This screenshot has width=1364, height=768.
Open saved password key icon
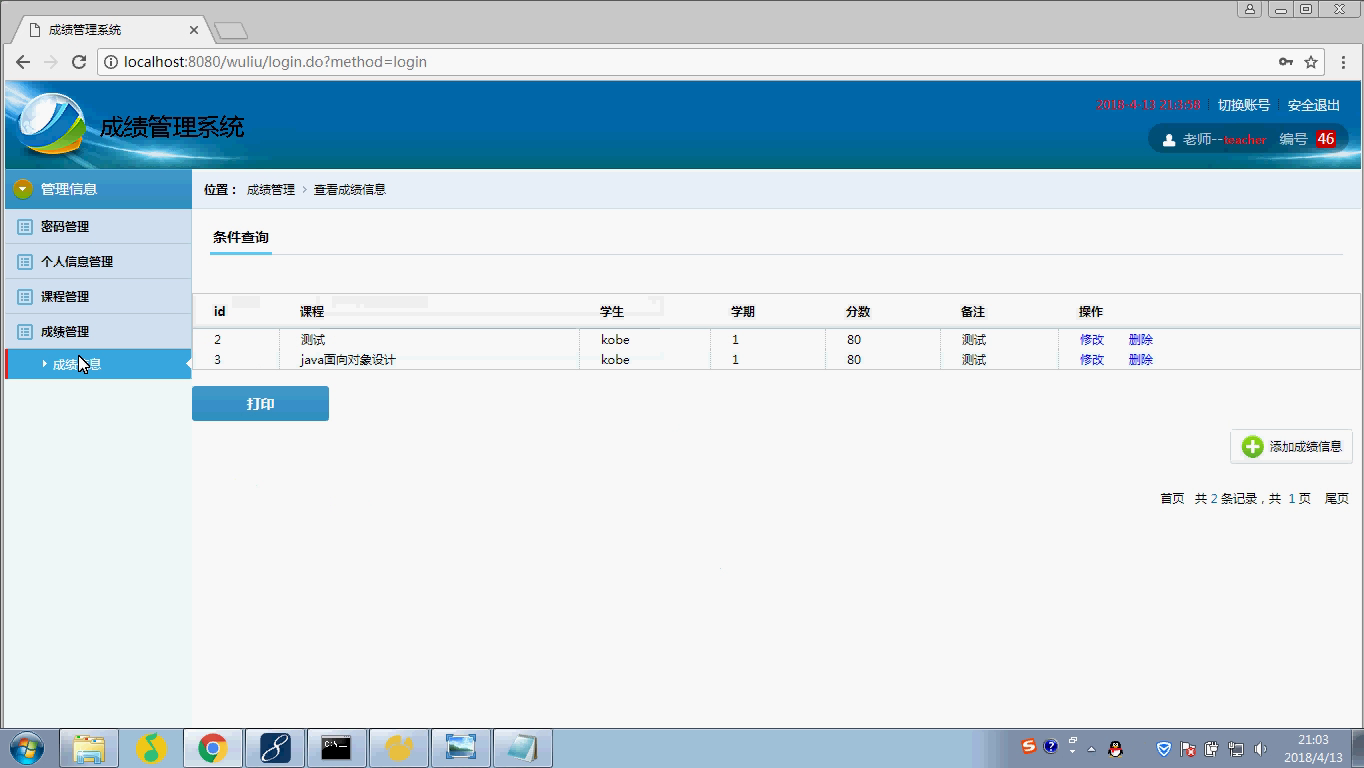[1286, 62]
